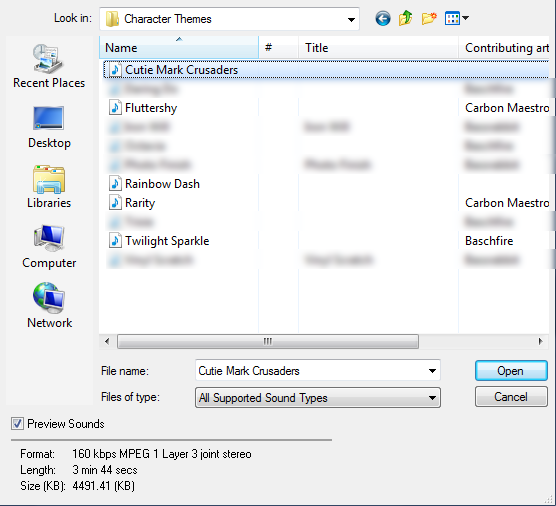Go up one folder level

point(405,18)
